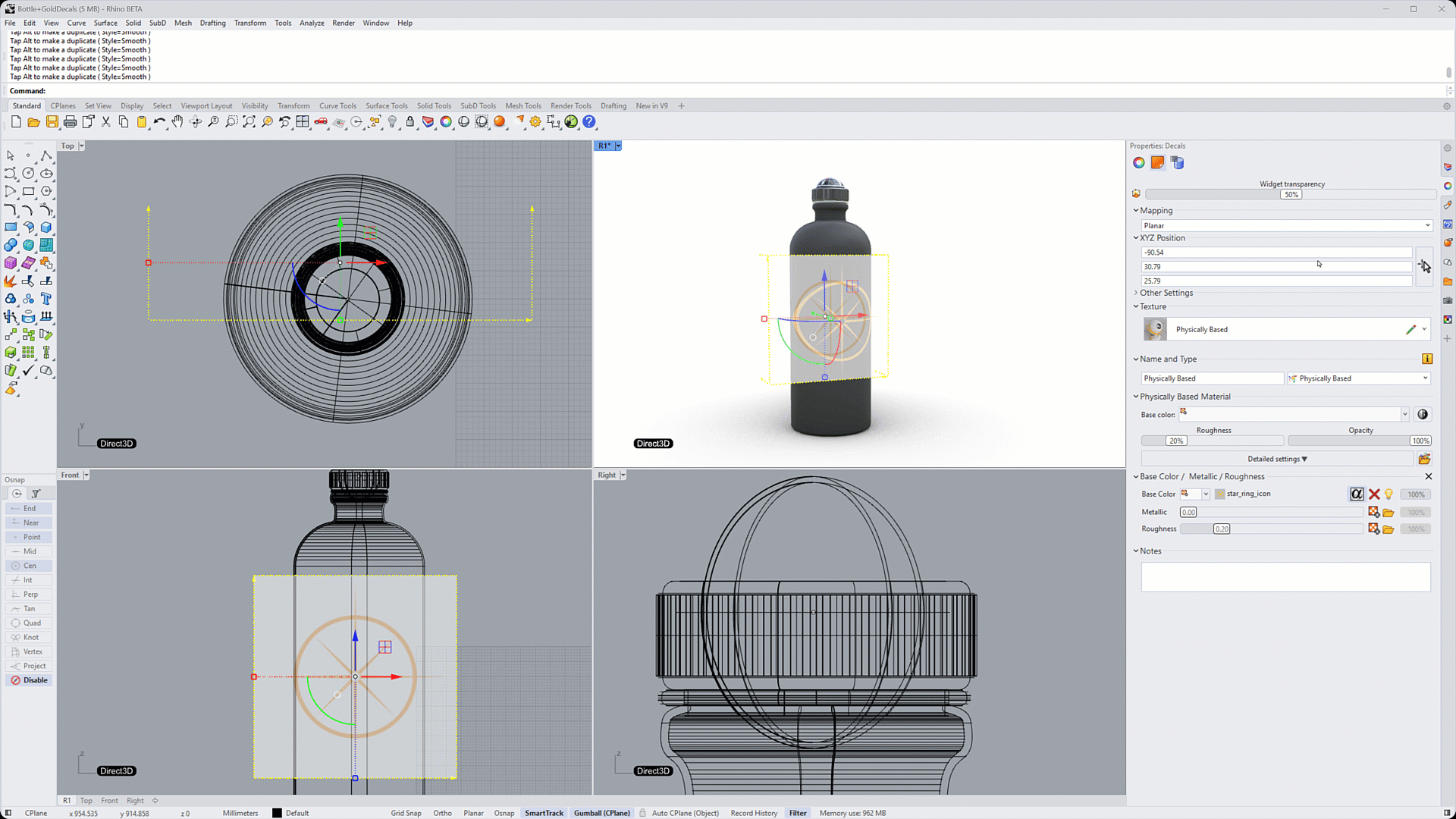The image size is (1456, 819).
Task: Open the Render menu
Action: pos(344,23)
